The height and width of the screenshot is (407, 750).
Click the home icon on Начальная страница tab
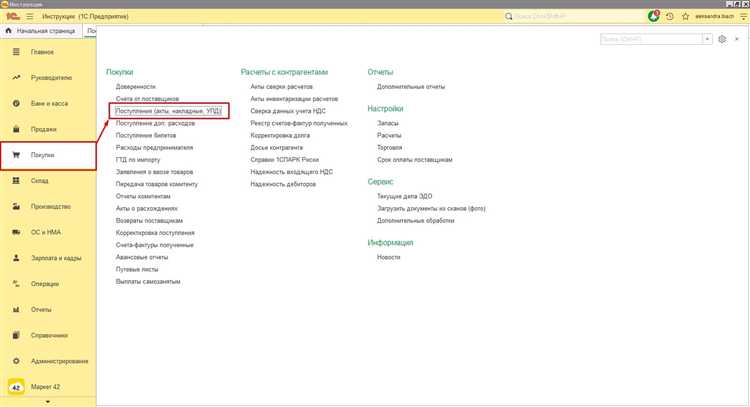click(8, 31)
